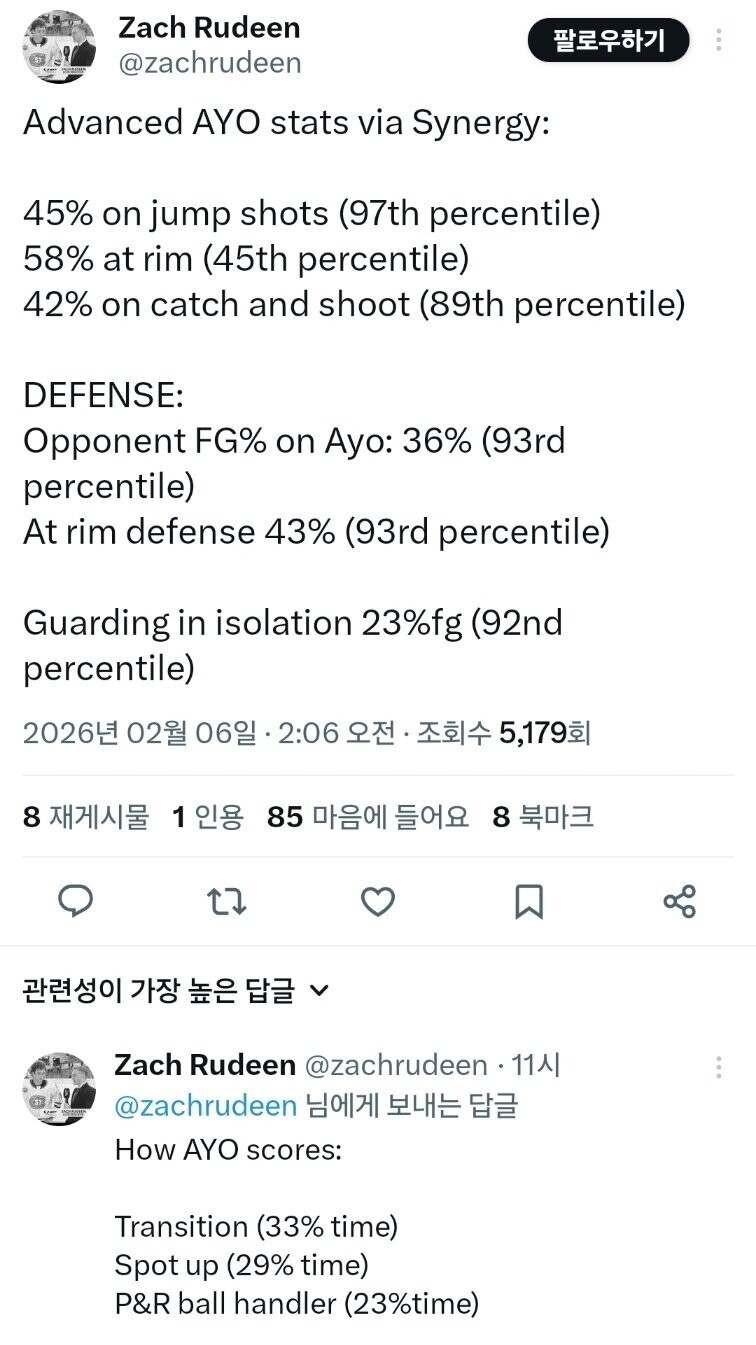Bookmark the tweet with bookmark icon
The height and width of the screenshot is (1345, 756).
tap(528, 902)
